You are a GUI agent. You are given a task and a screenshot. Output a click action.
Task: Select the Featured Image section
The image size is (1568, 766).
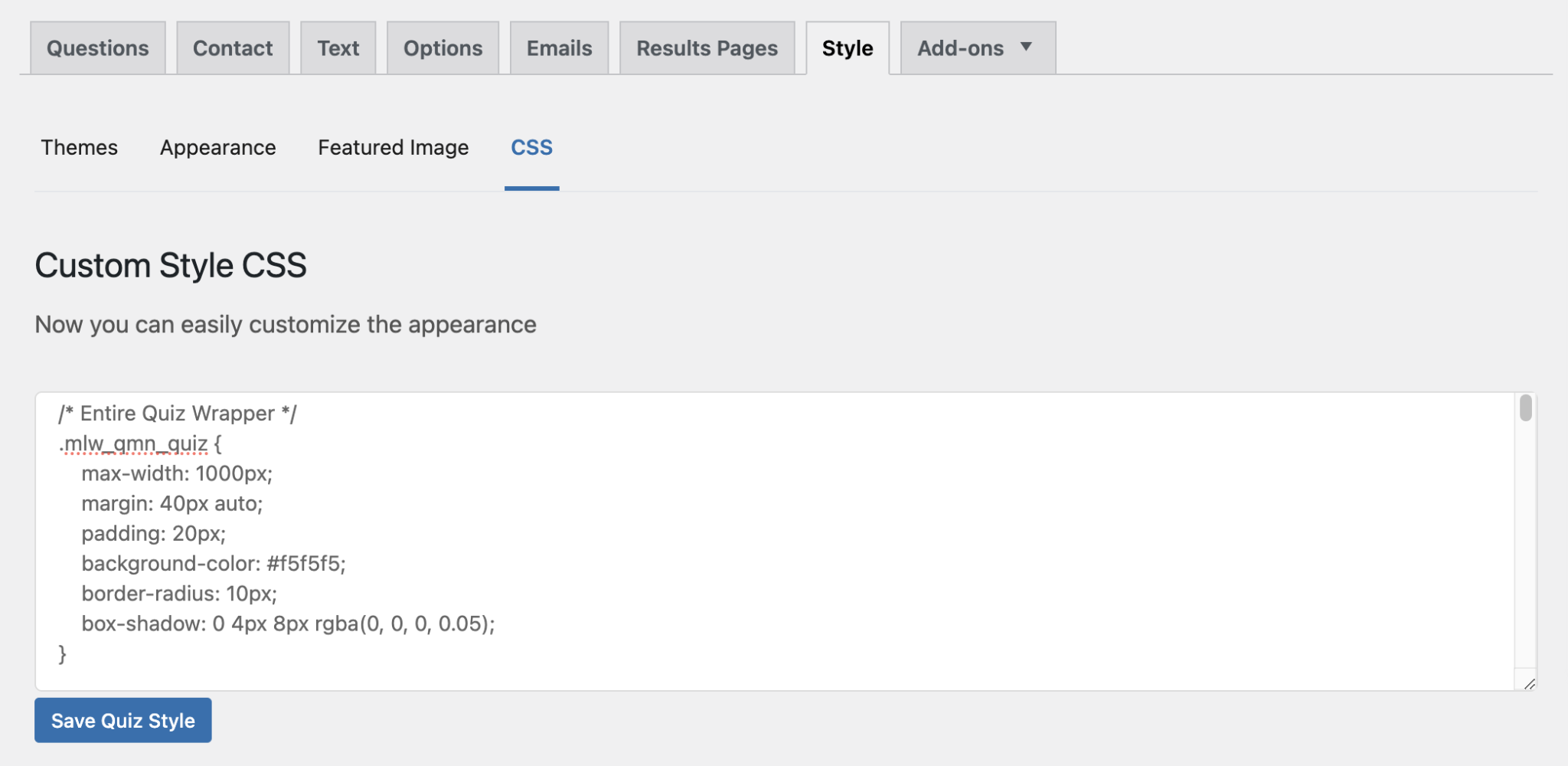point(393,147)
